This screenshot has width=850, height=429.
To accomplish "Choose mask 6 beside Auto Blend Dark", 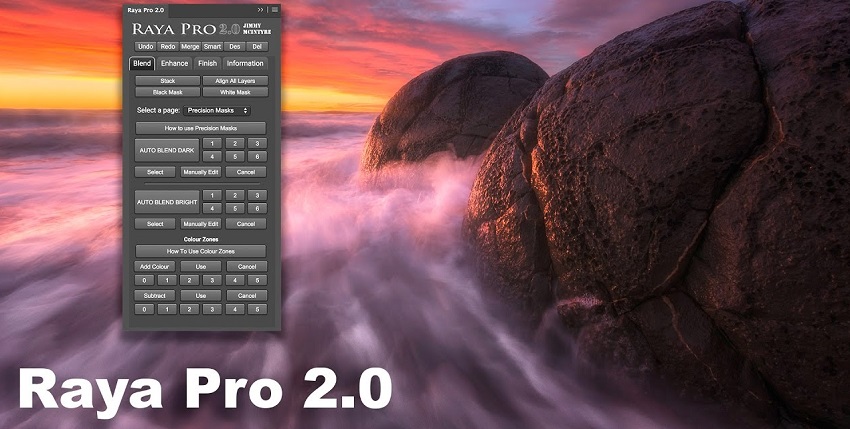I will 257,157.
